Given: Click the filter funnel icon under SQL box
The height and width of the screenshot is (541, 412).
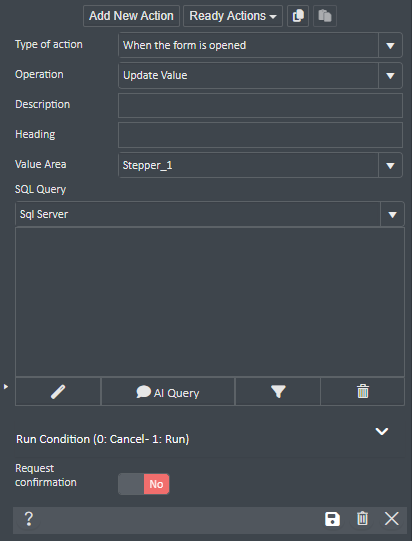Looking at the screenshot, I should 278,392.
